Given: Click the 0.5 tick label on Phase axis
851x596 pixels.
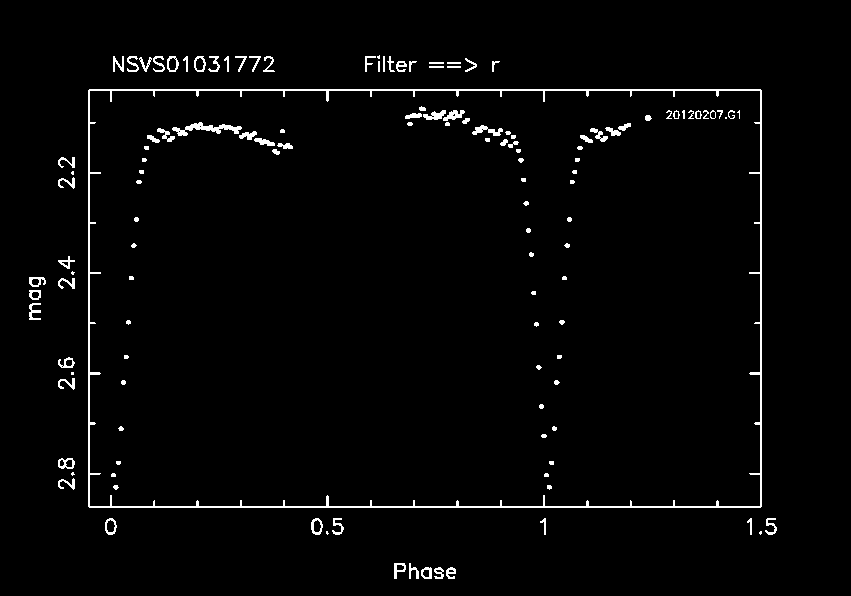Looking at the screenshot, I should click(327, 527).
